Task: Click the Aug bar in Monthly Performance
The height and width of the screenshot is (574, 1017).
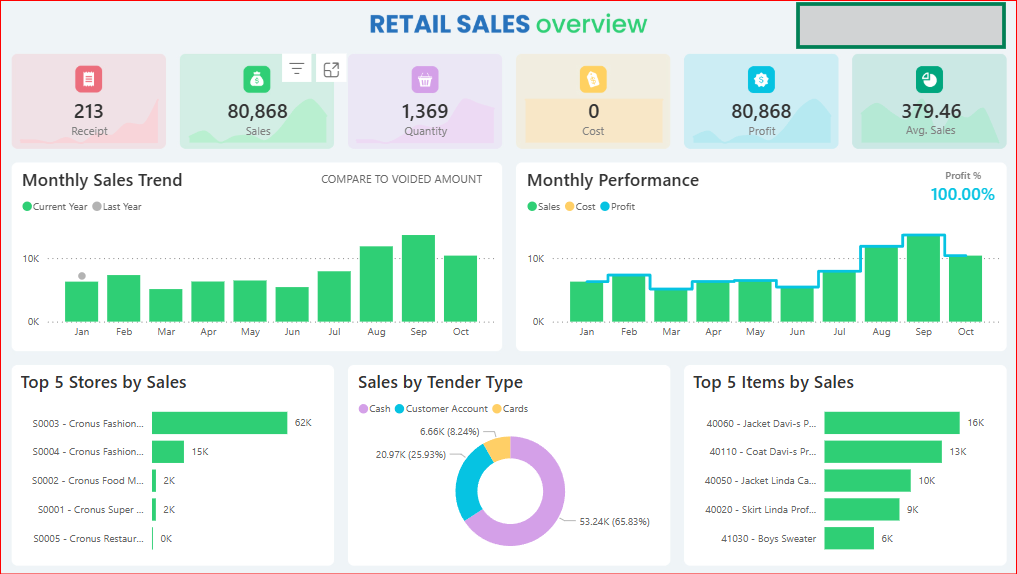Action: click(881, 284)
